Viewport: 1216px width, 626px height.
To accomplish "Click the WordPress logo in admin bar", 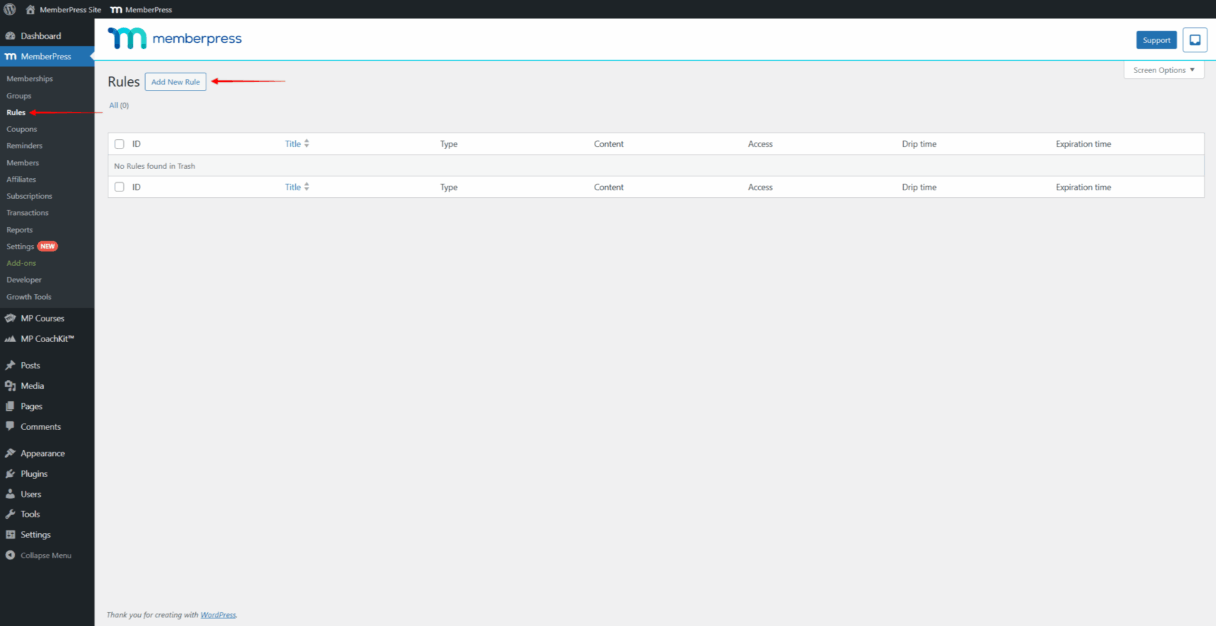I will click(10, 9).
